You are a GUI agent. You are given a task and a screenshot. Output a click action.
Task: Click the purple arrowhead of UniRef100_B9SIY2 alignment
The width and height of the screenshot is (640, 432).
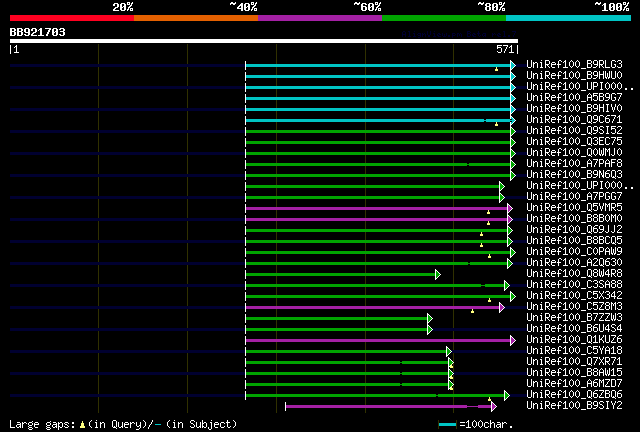(x=494, y=407)
